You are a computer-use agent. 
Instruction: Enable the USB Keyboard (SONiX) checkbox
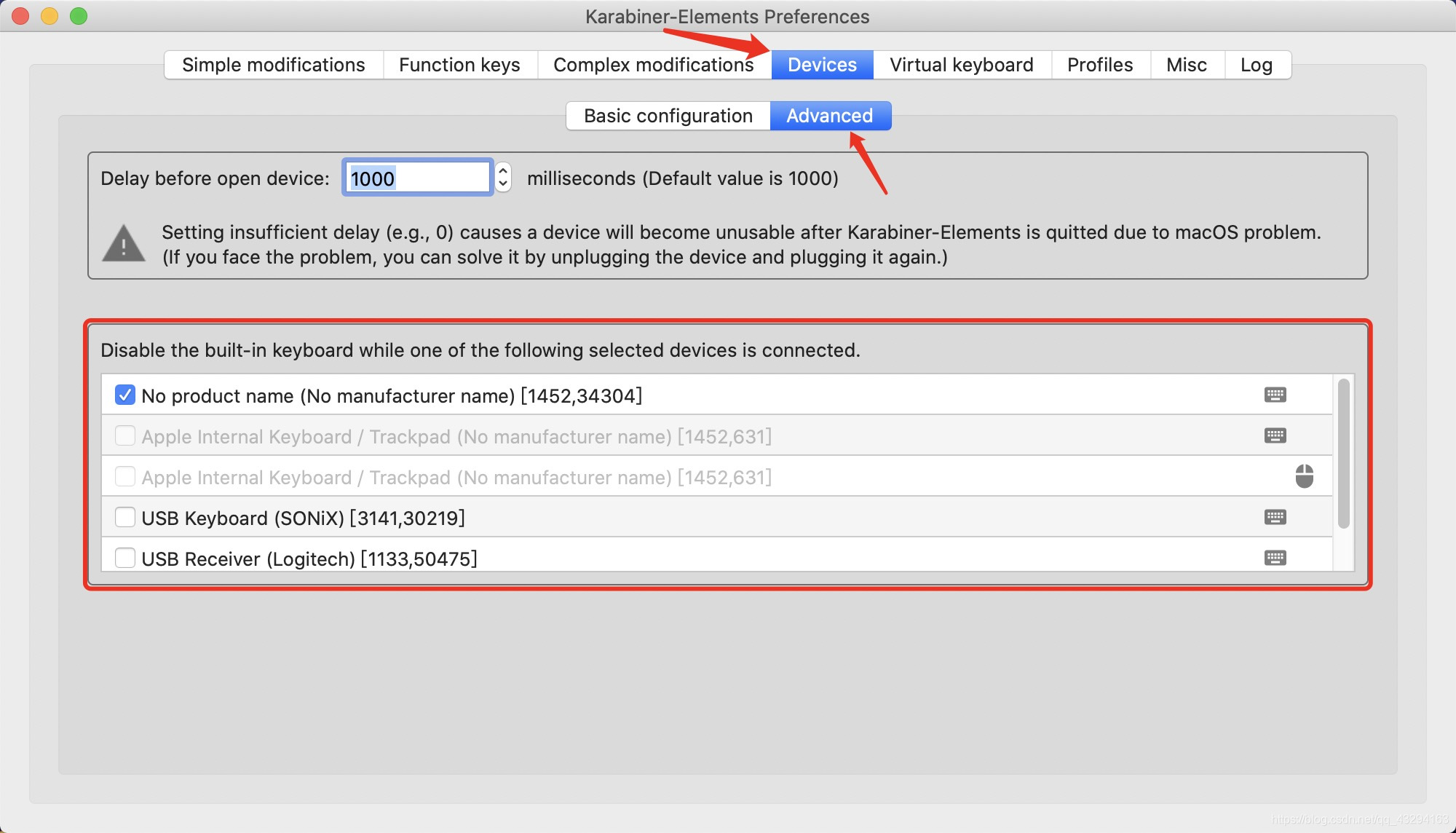pyautogui.click(x=125, y=518)
